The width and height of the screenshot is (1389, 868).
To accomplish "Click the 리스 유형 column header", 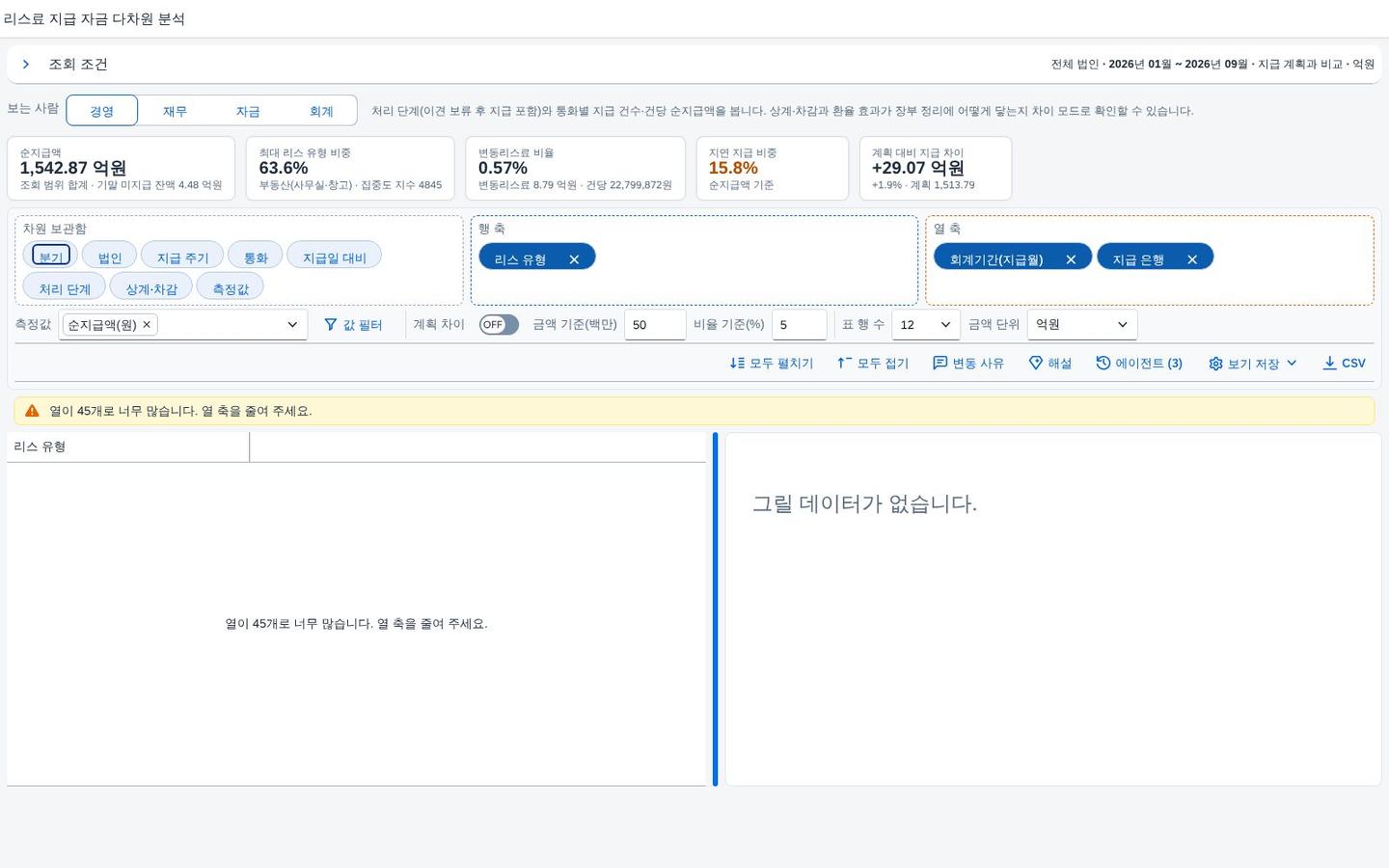I will point(127,448).
